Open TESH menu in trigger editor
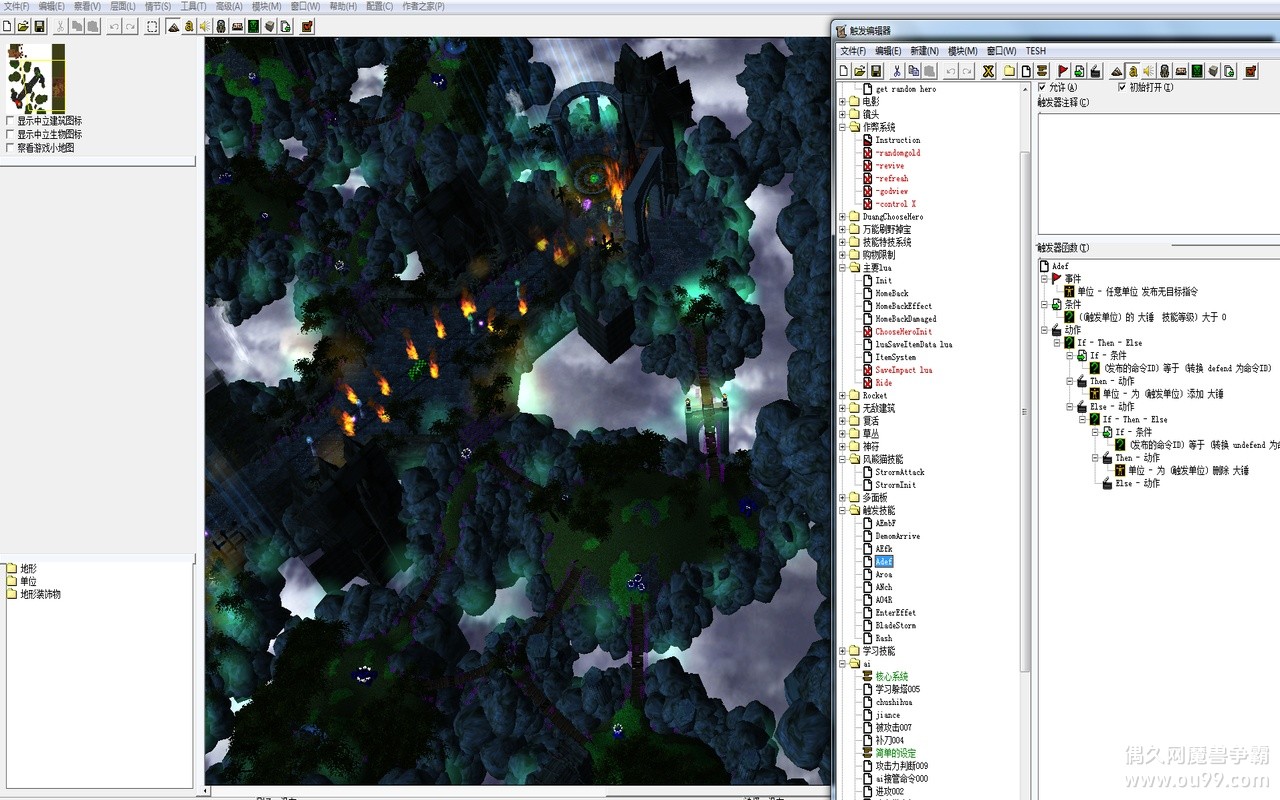Viewport: 1280px width, 800px height. 1035,51
